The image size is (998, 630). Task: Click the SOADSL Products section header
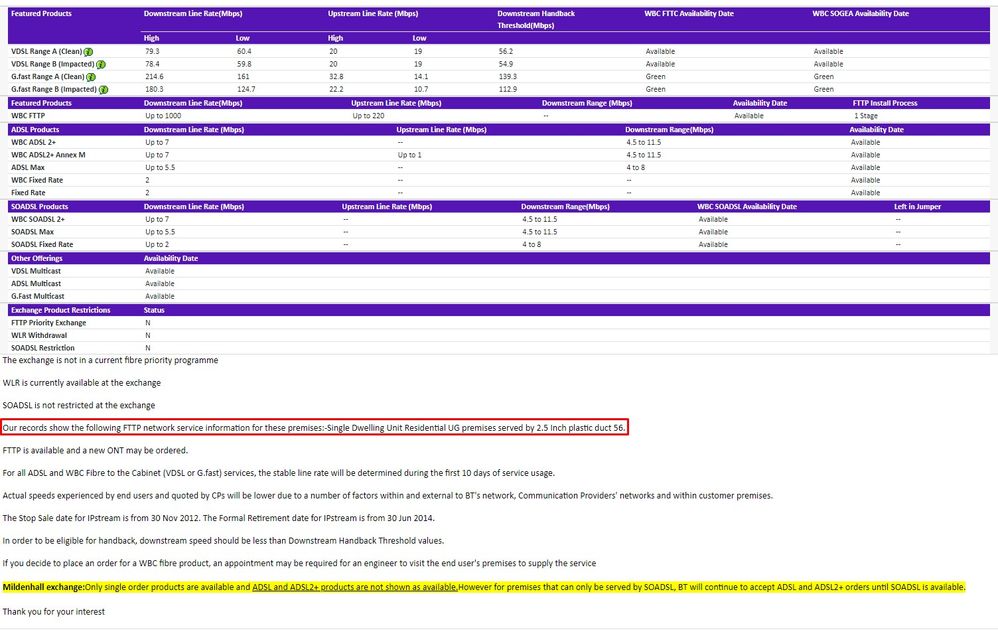(39, 206)
